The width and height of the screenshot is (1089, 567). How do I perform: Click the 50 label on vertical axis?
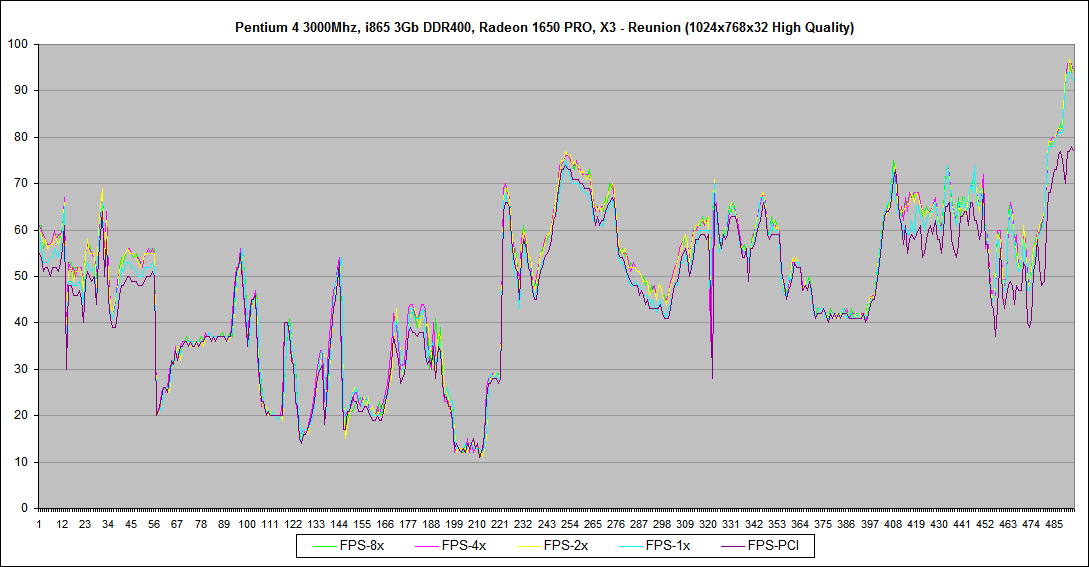point(21,277)
